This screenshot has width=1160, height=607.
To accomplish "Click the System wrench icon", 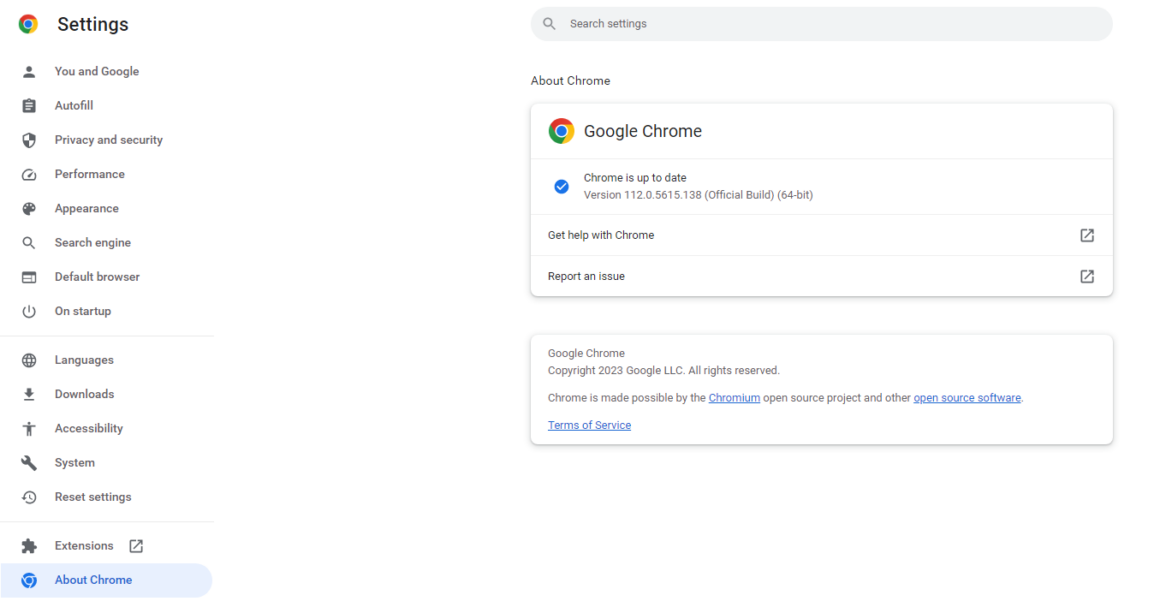I will 29,463.
